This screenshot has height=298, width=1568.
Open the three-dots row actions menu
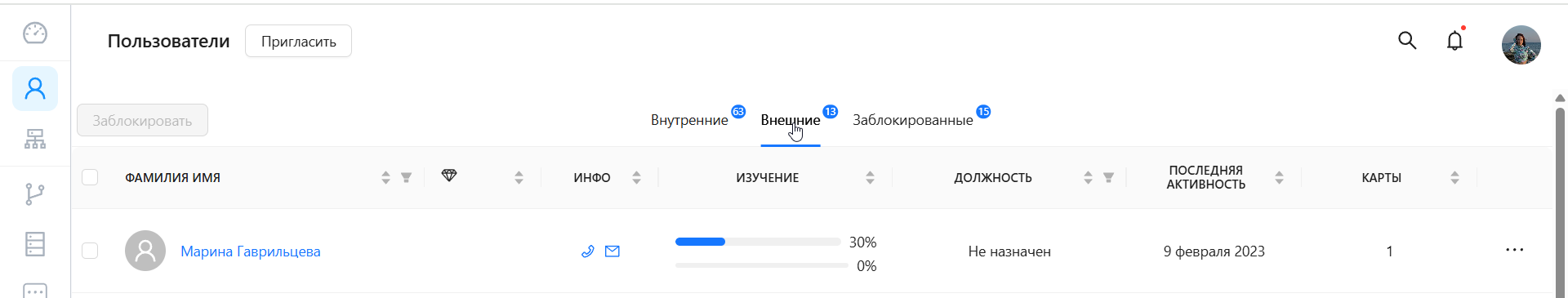pyautogui.click(x=1515, y=250)
